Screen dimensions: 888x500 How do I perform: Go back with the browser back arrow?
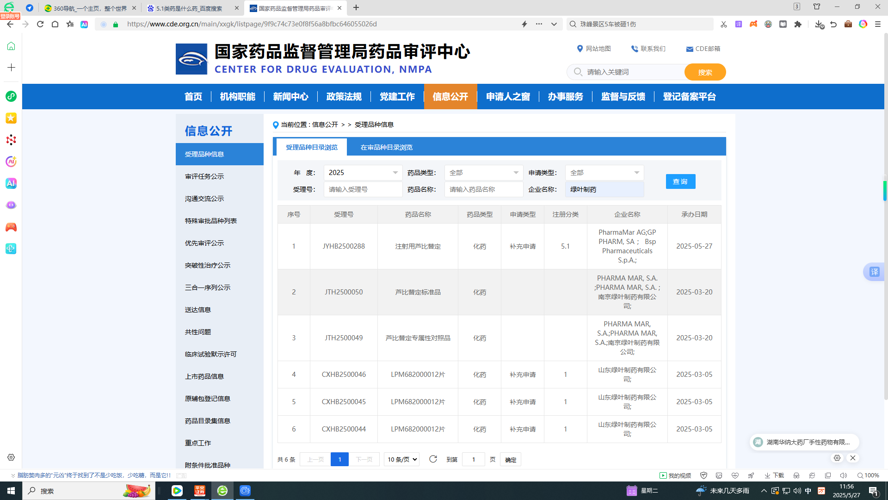[10, 24]
